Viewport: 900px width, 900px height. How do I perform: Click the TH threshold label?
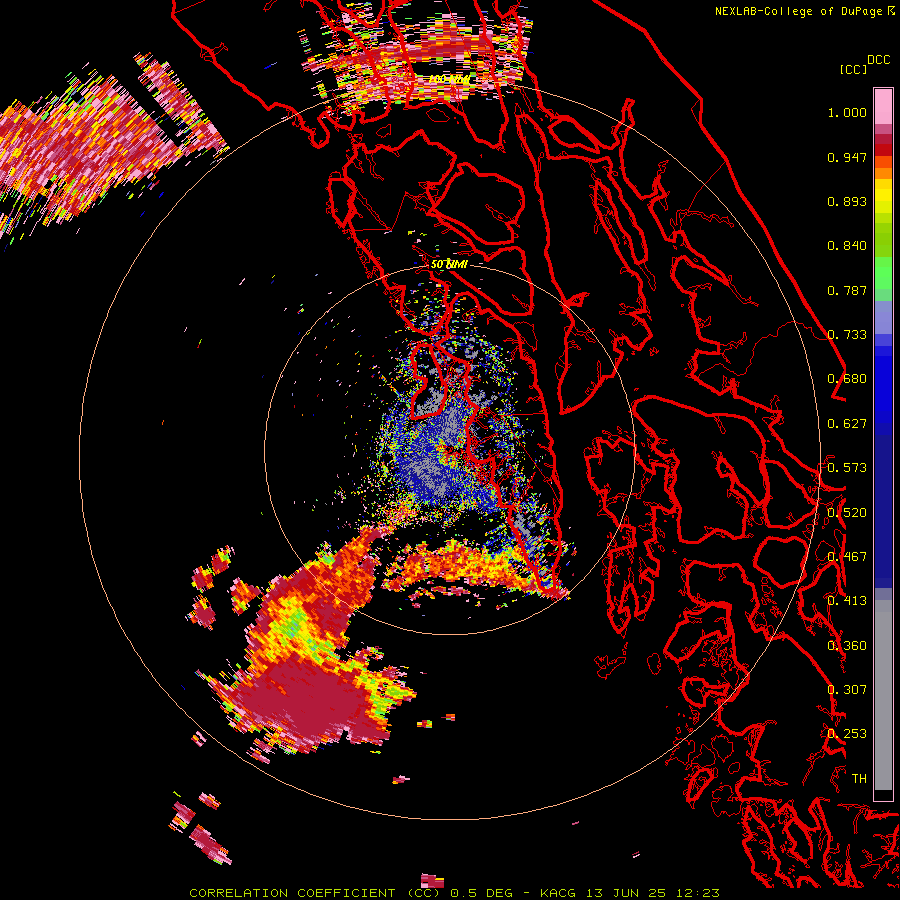tap(859, 779)
